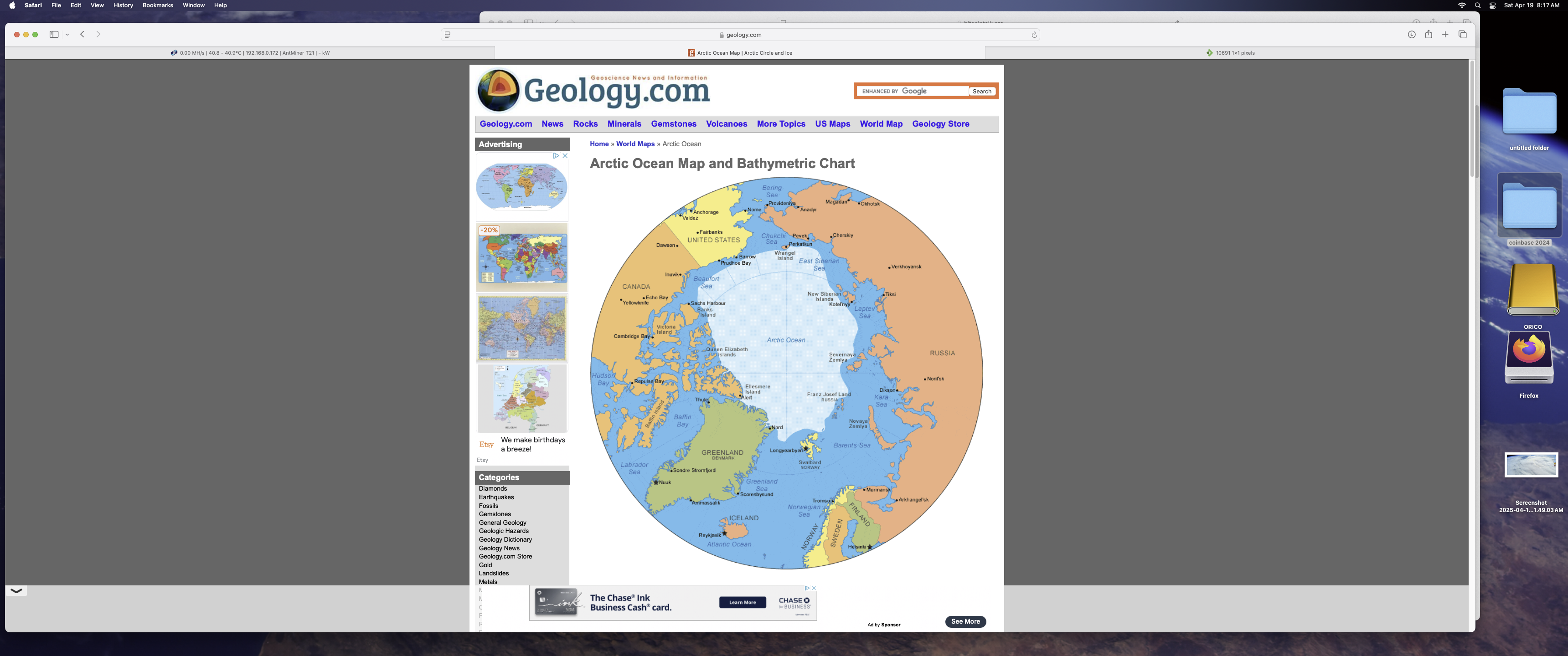
Task: Show tab overview icon
Action: tap(1462, 35)
